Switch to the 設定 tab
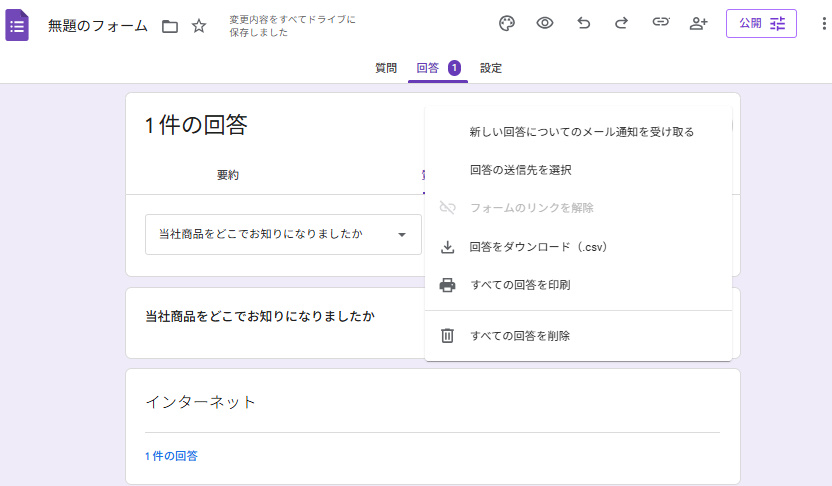 click(491, 68)
